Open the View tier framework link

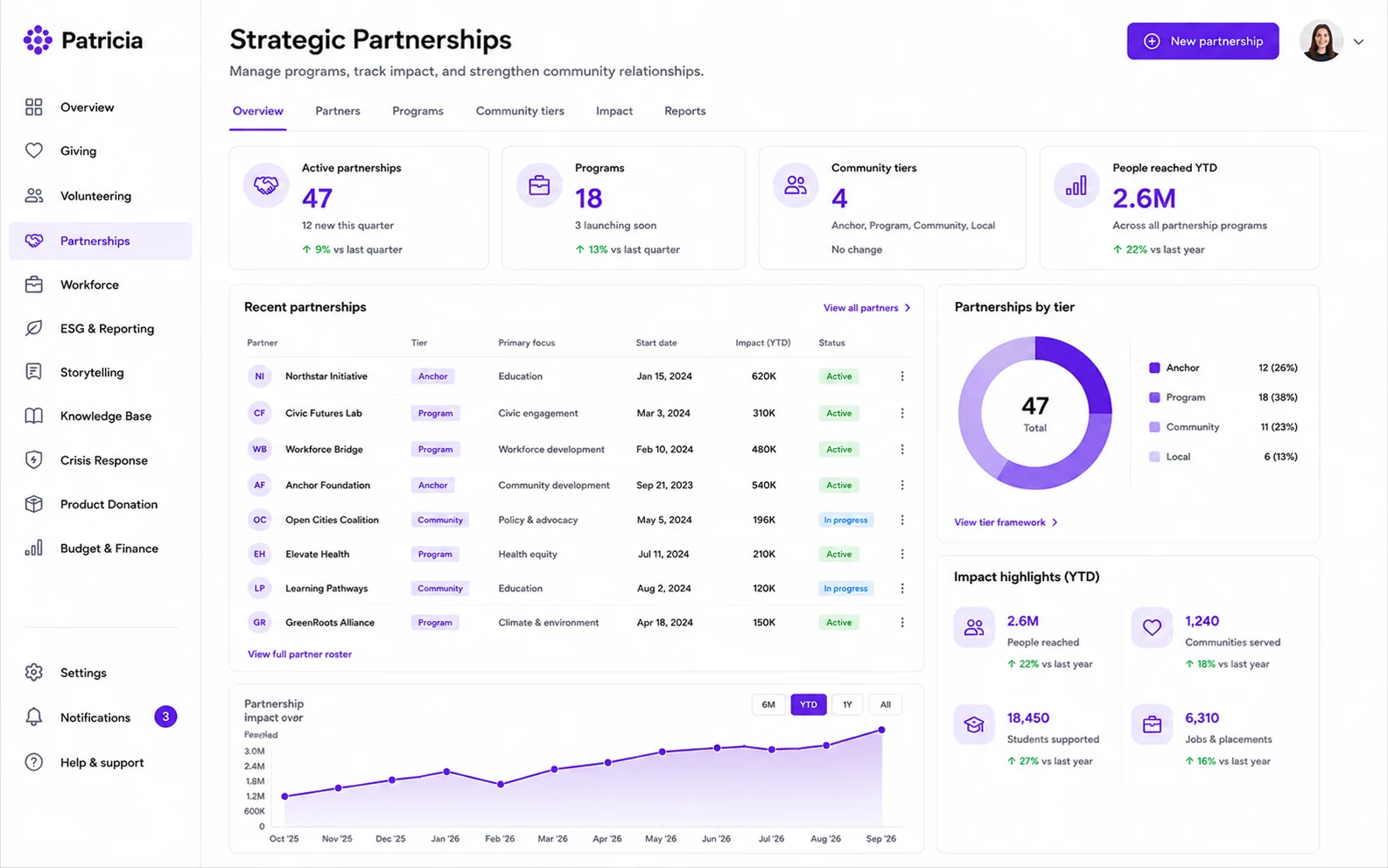tap(1006, 522)
